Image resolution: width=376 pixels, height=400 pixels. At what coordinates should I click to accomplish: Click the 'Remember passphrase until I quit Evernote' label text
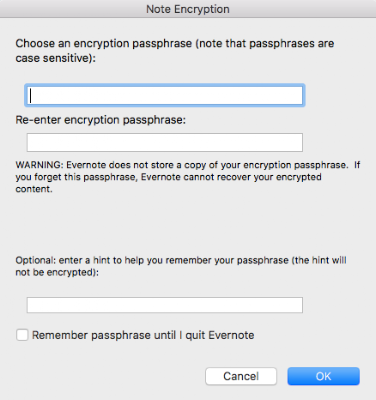[x=143, y=335]
